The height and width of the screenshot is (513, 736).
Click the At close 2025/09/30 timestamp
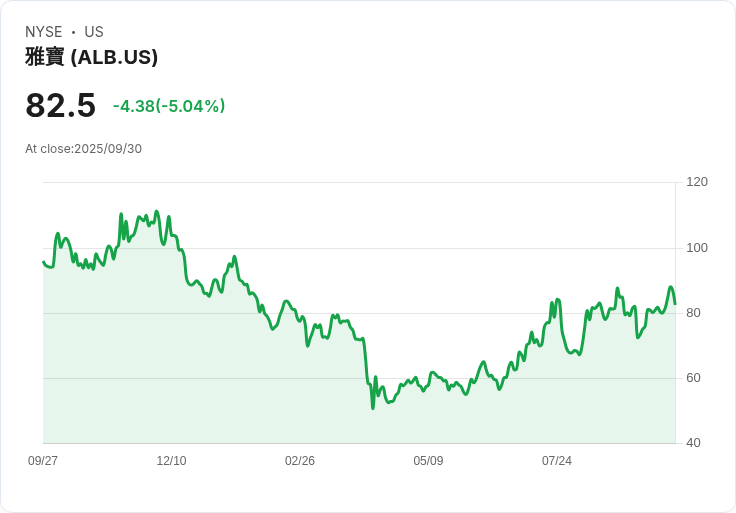point(84,149)
